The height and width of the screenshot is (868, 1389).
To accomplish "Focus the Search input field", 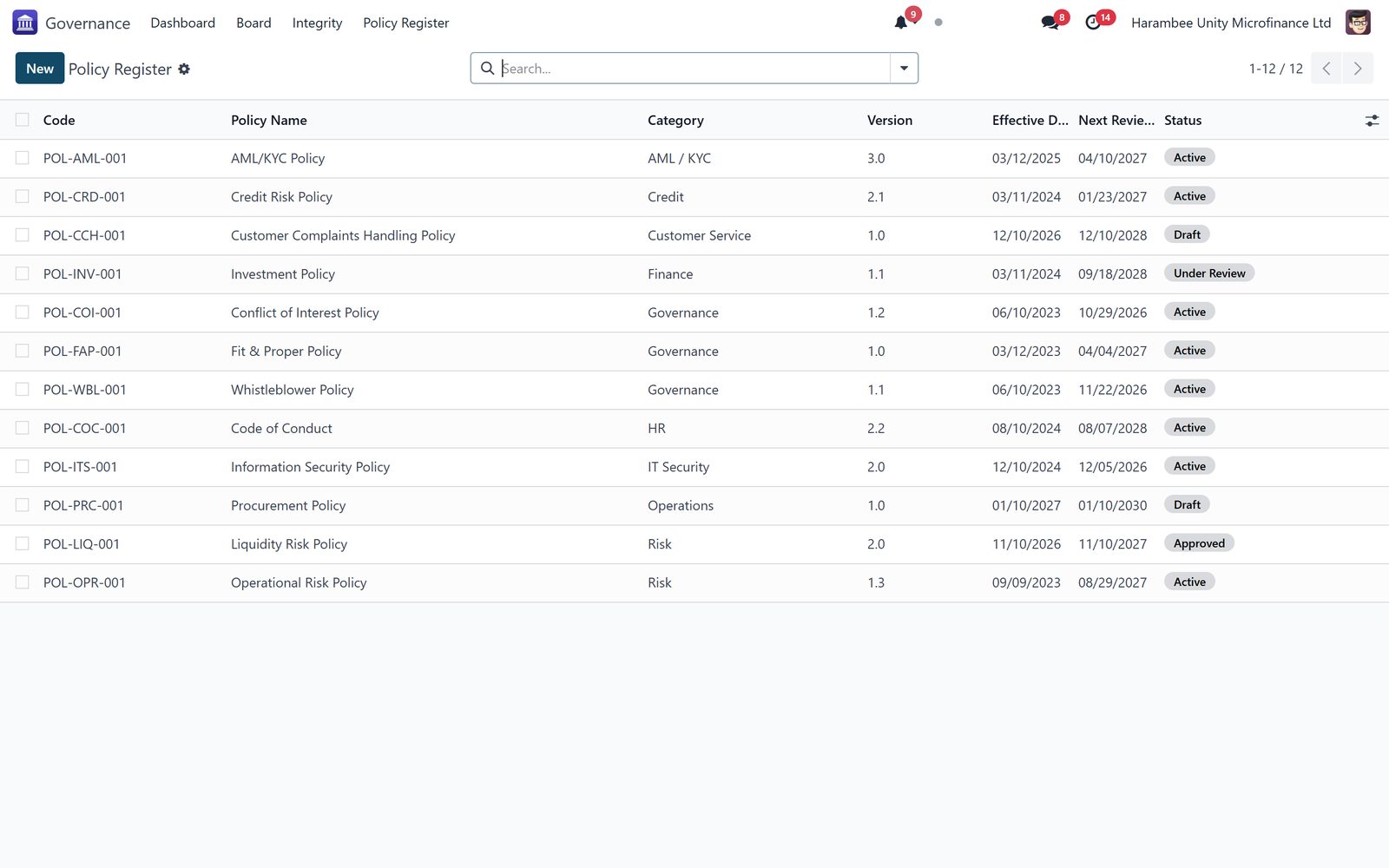I will 694,69.
